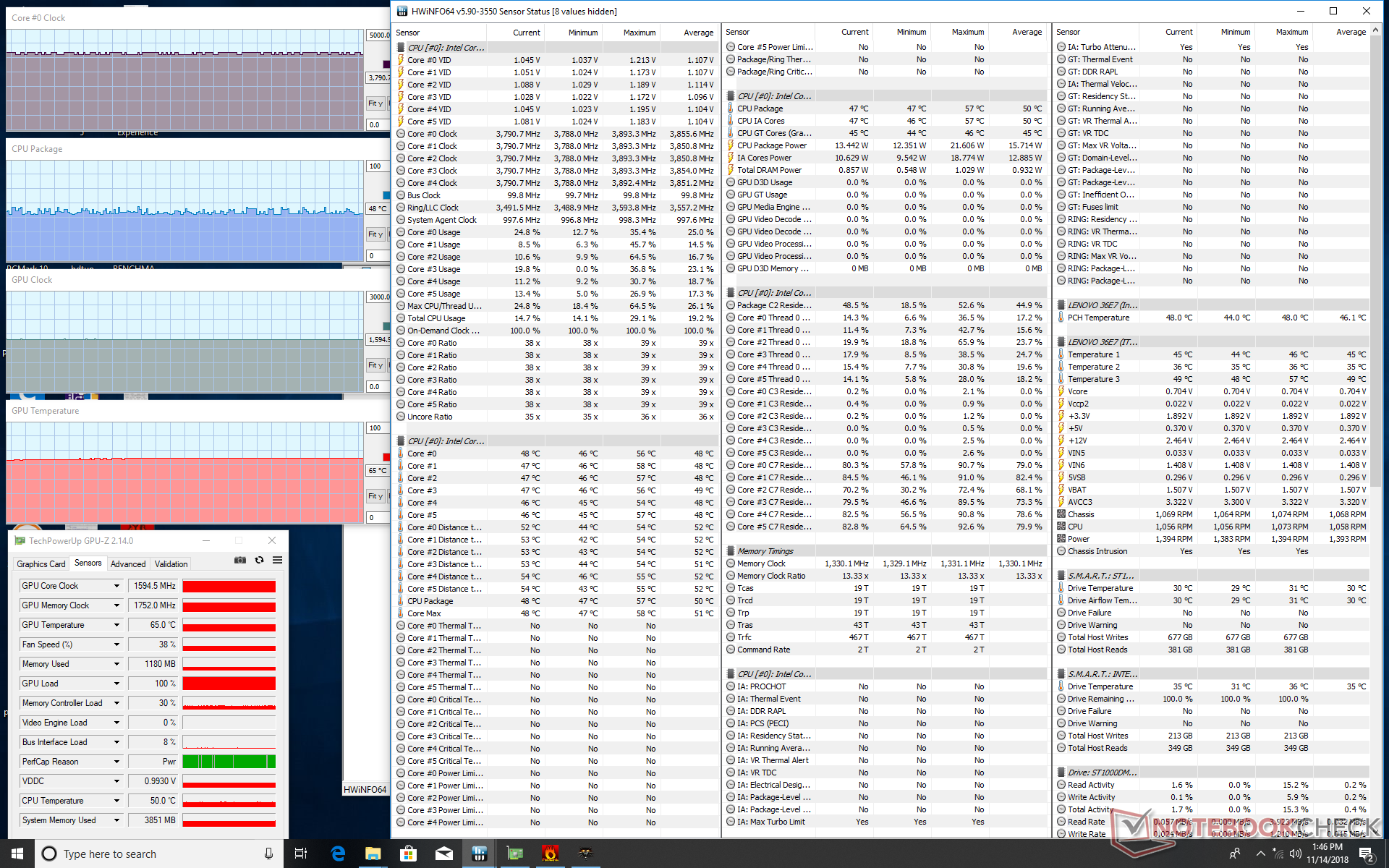Open Windows Start menu
The width and height of the screenshot is (1389, 868).
[17, 854]
